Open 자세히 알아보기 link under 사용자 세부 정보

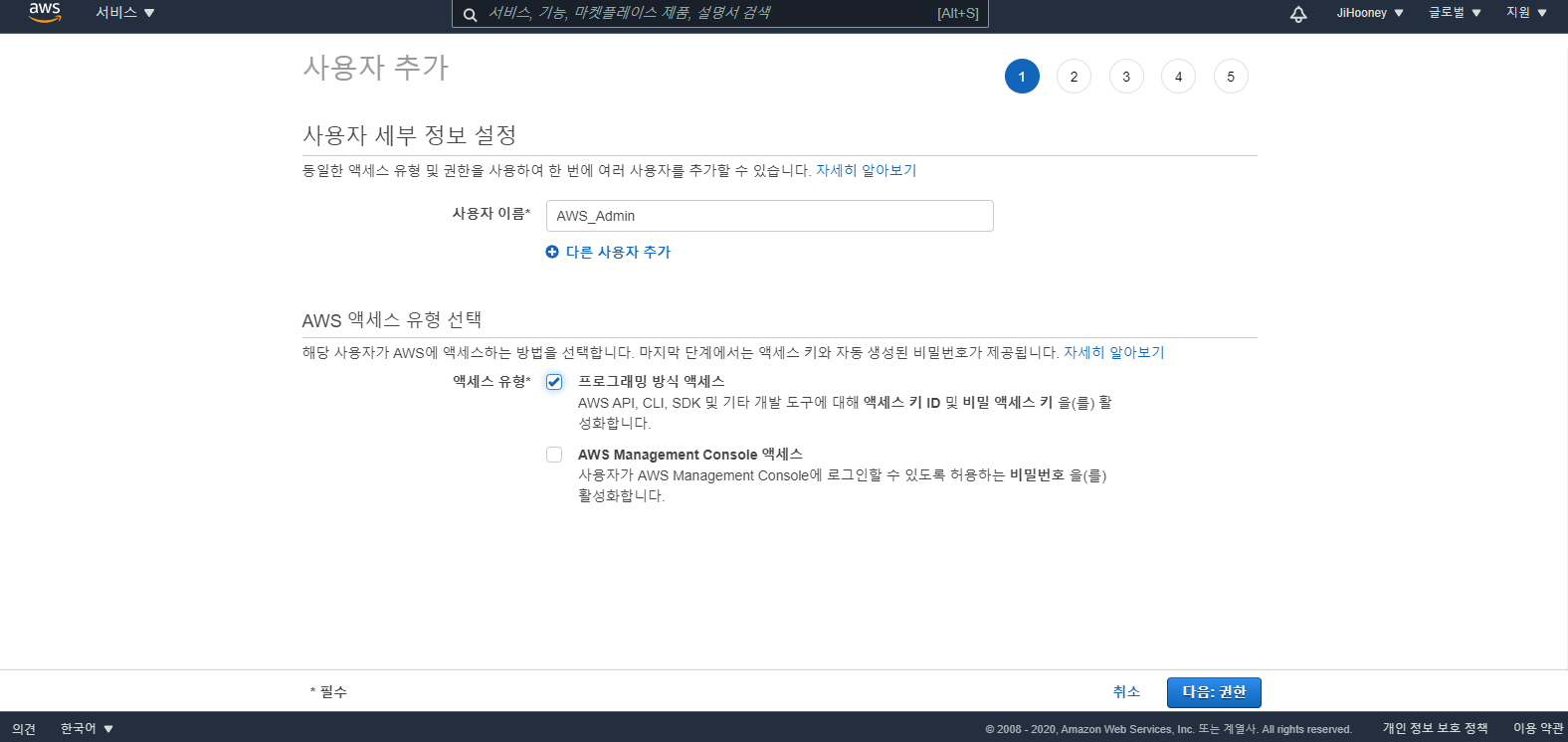[867, 170]
